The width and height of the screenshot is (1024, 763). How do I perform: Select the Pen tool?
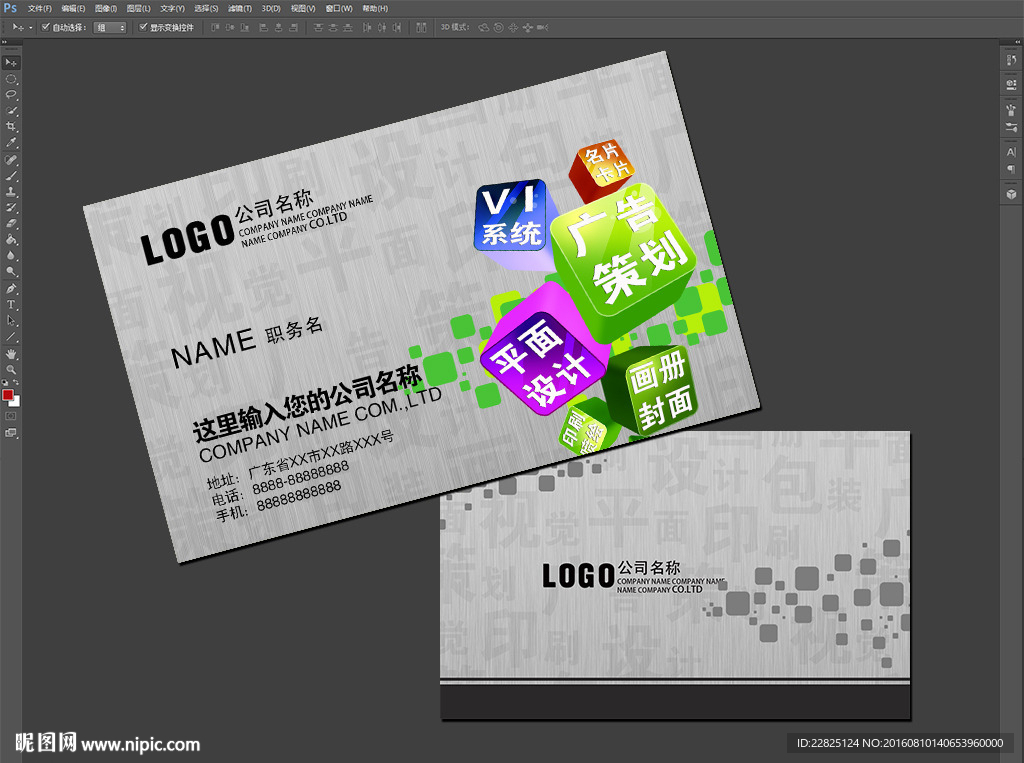pos(11,288)
